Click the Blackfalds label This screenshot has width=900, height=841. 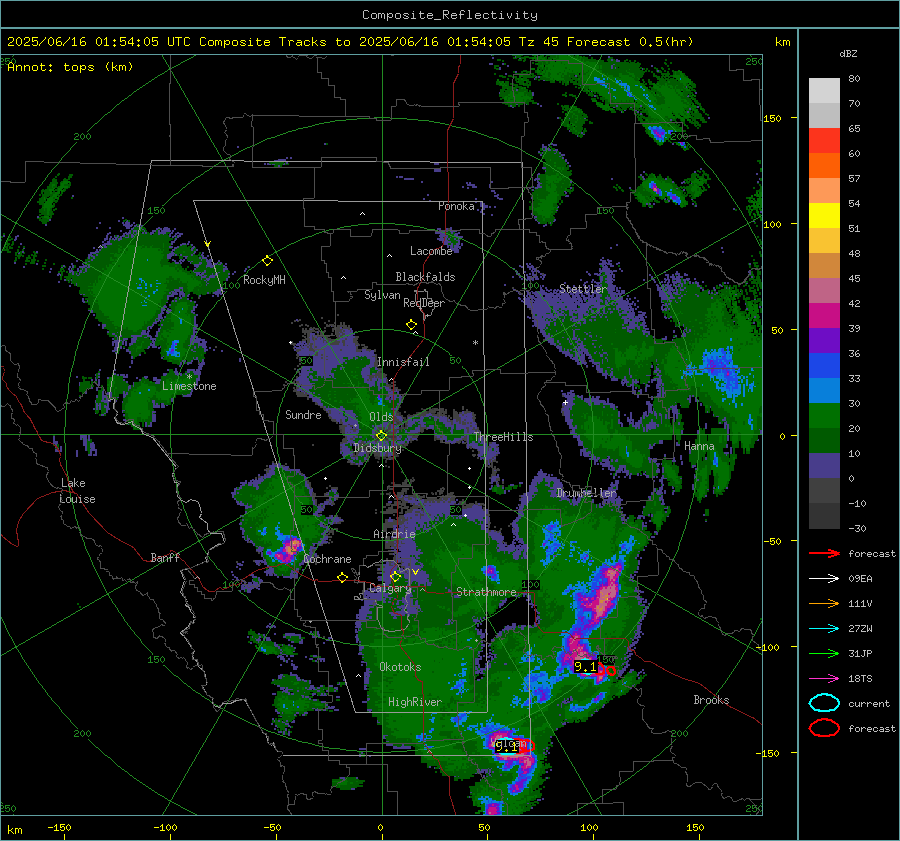click(425, 277)
